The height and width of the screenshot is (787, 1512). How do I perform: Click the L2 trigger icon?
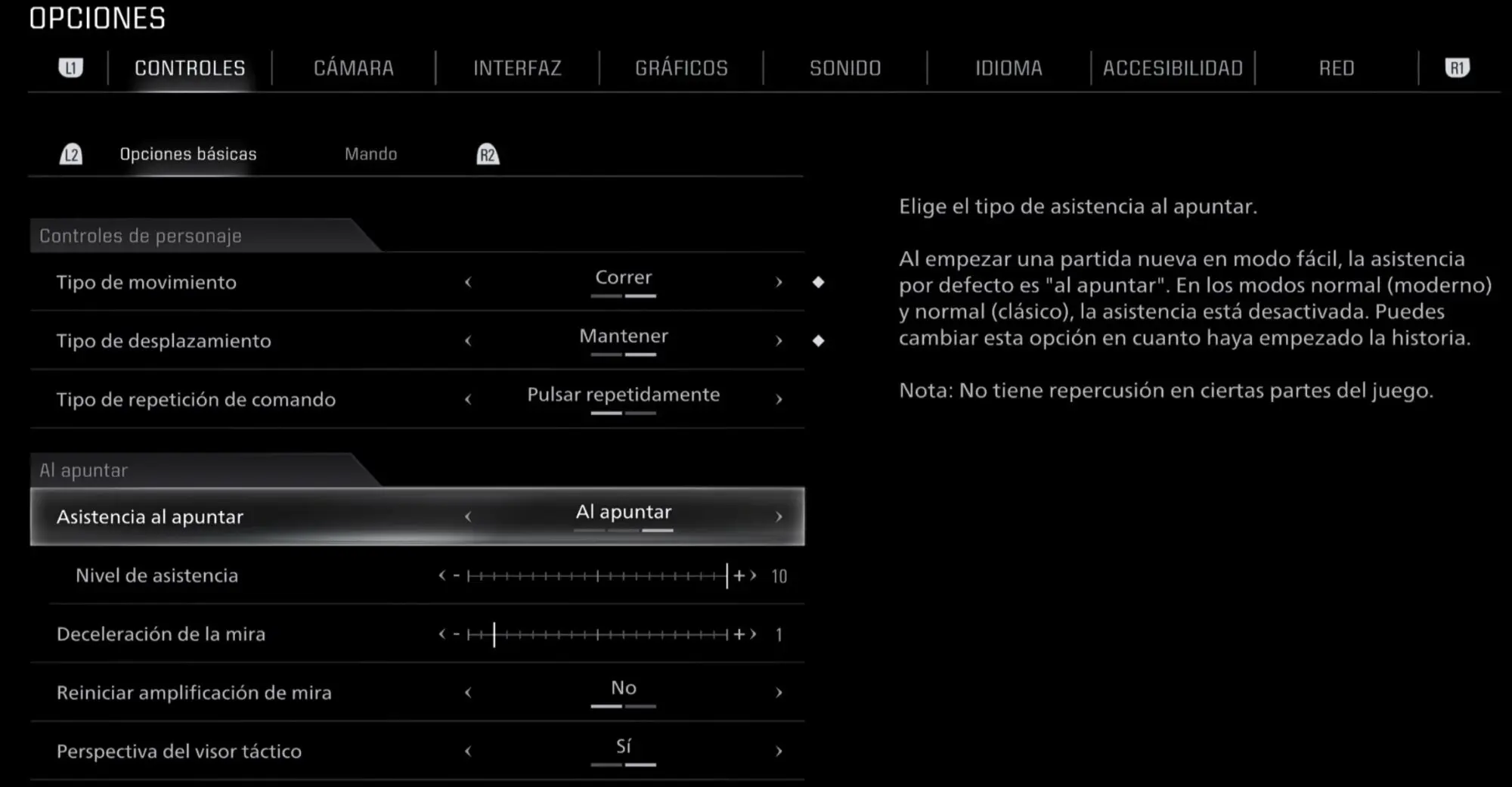[71, 155]
